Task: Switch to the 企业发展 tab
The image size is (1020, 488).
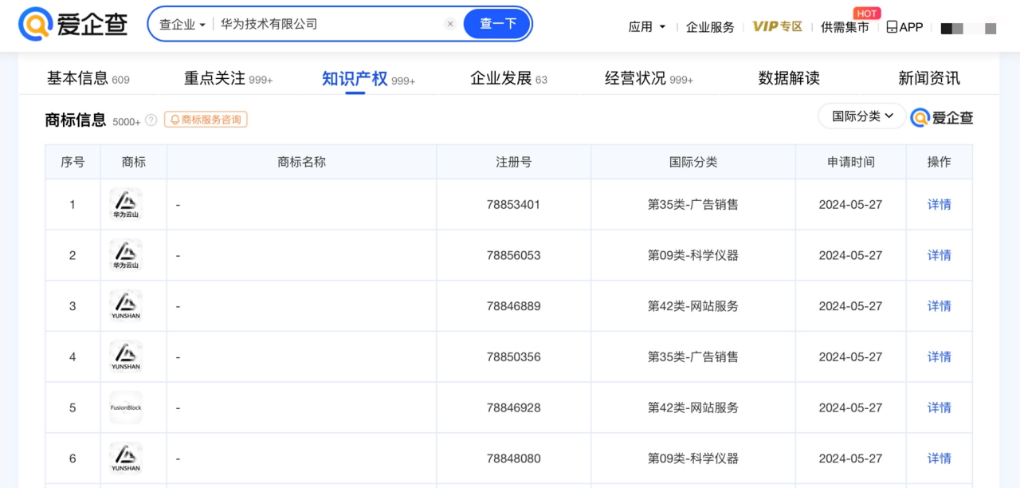Action: click(x=509, y=79)
